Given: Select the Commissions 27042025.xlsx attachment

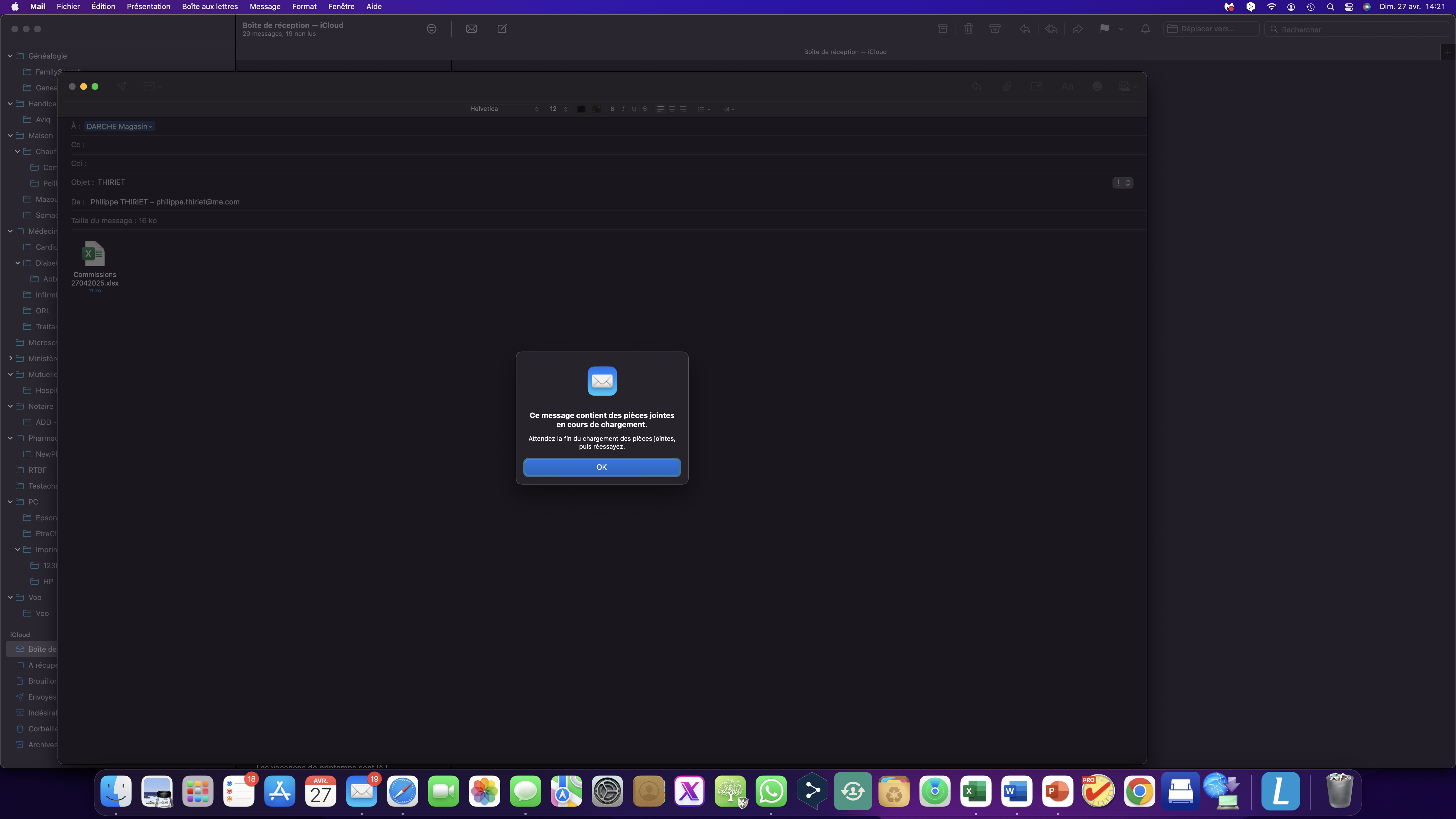Looking at the screenshot, I should pos(94,254).
